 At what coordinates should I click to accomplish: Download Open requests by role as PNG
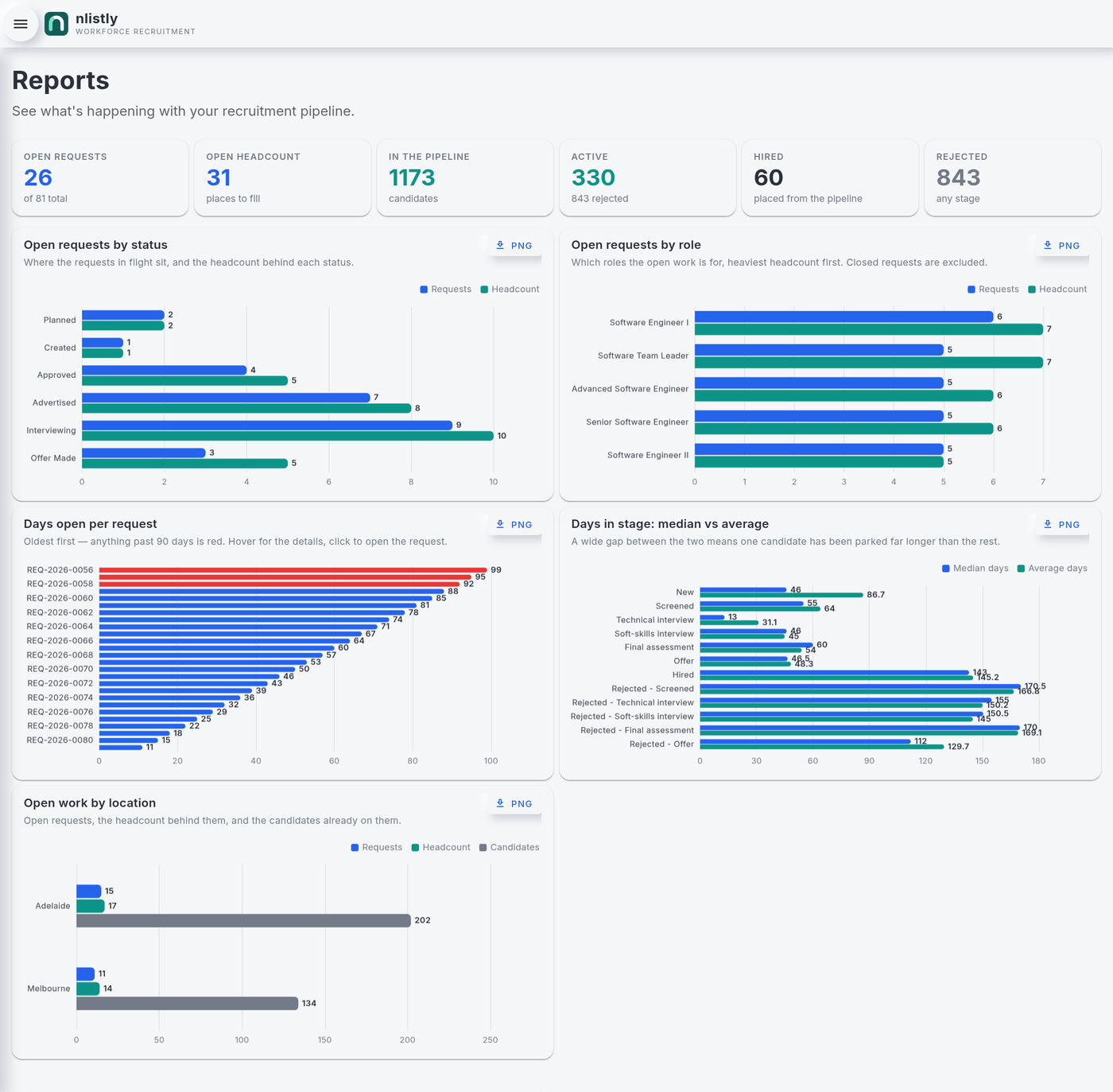1061,246
